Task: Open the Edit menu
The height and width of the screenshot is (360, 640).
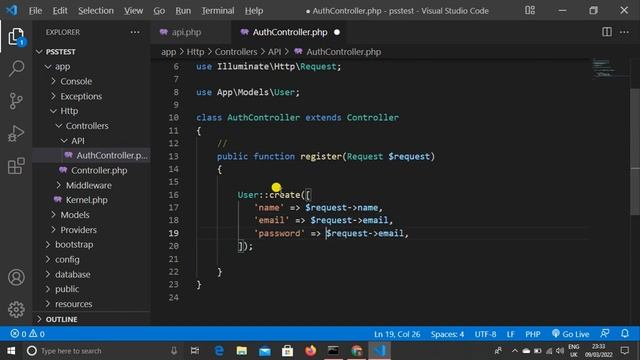Action: click(60, 11)
